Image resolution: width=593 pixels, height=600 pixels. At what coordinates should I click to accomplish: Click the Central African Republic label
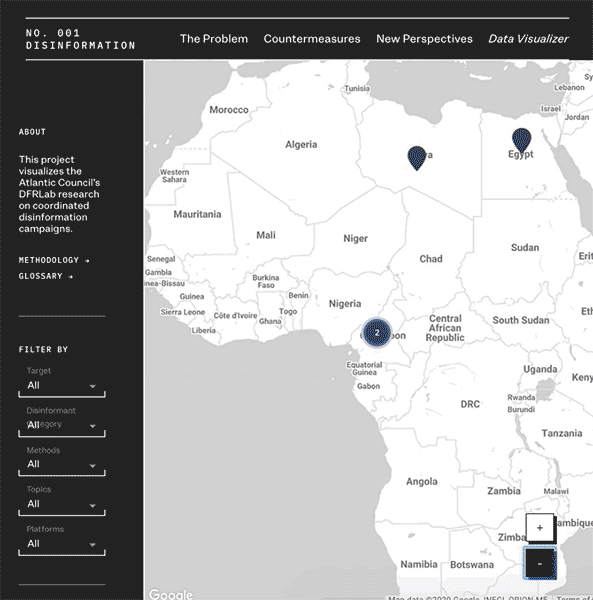(445, 328)
